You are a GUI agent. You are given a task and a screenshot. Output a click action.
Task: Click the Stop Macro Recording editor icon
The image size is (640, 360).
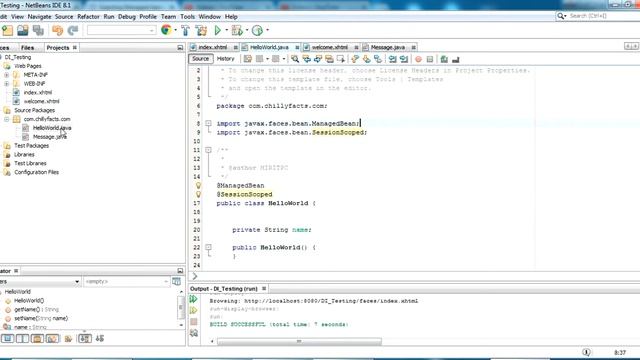pyautogui.click(x=429, y=59)
